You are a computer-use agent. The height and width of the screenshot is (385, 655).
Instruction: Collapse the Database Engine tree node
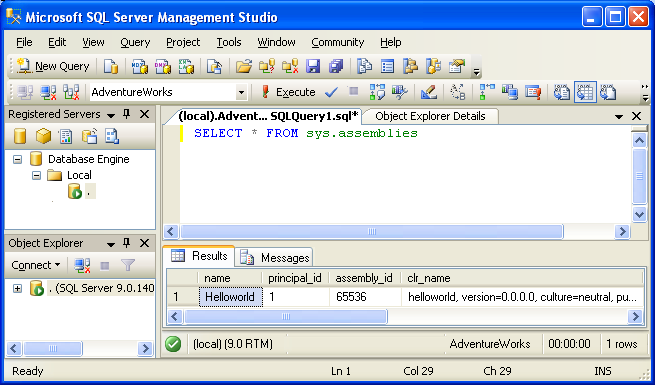(x=17, y=160)
